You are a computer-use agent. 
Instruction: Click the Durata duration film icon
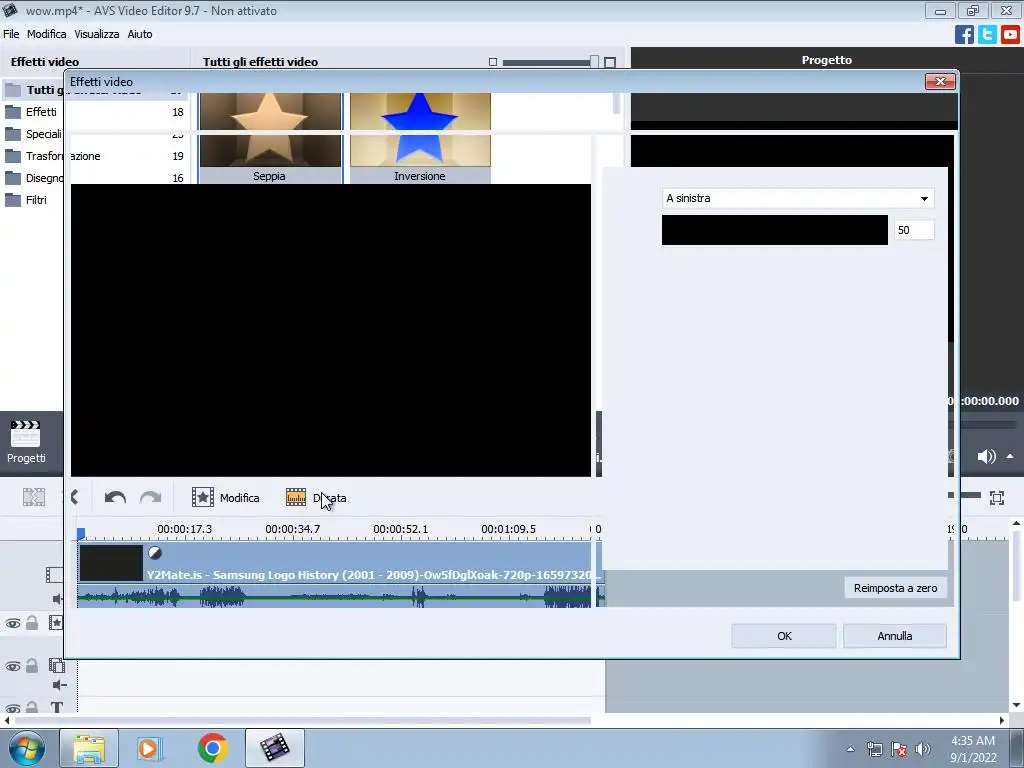tap(296, 498)
